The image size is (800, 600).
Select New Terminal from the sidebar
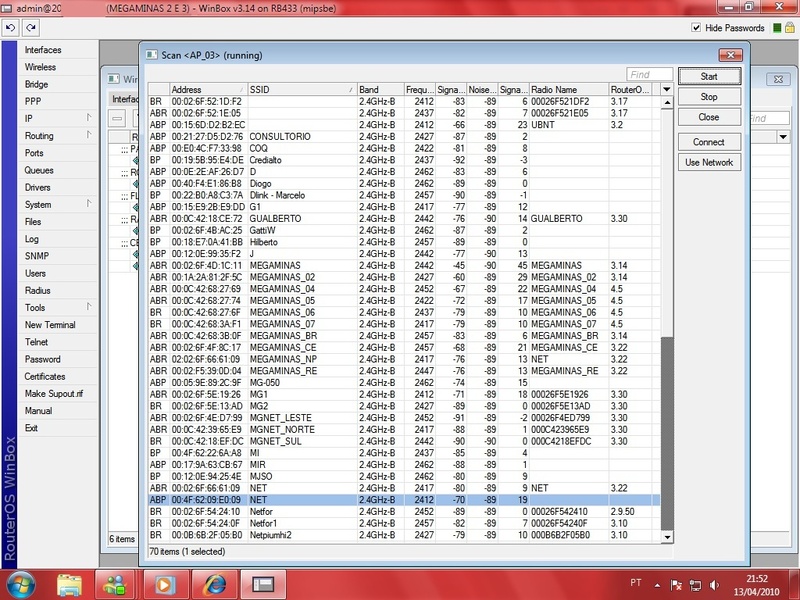[50, 325]
